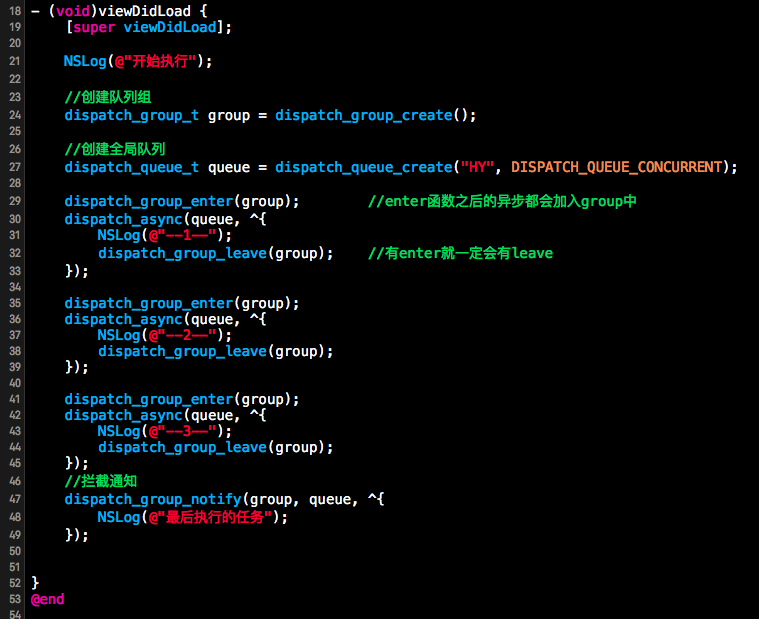Click dispatch_group_enter on line 35
This screenshot has width=759, height=619.
tap(149, 303)
